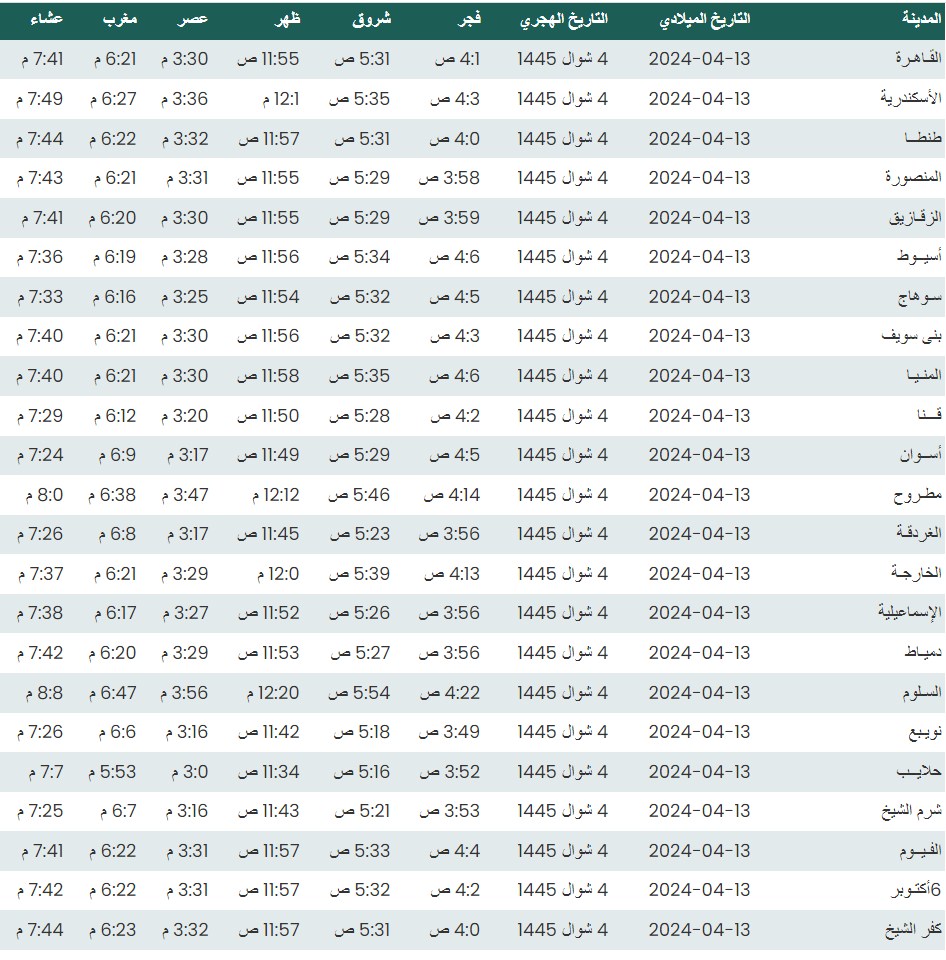The image size is (946, 960).
Task: Click 3:49 ص Fajr time for نويبع
Action: click(449, 732)
